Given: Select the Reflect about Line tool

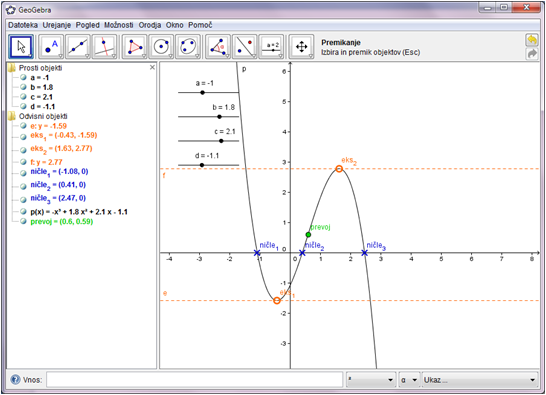Looking at the screenshot, I should [245, 47].
